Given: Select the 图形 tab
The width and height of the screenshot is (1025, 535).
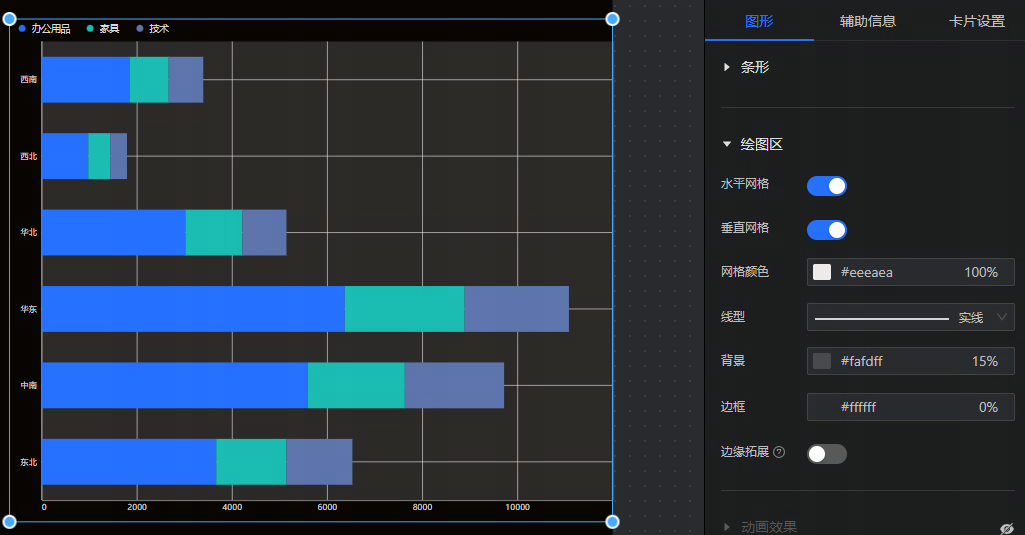Looking at the screenshot, I should [759, 21].
